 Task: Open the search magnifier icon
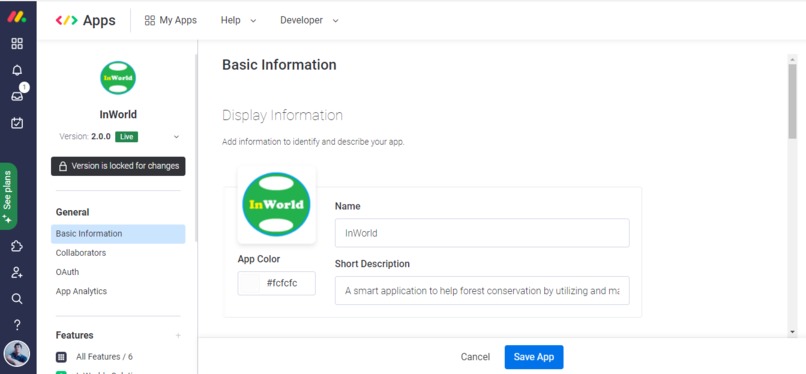point(17,298)
